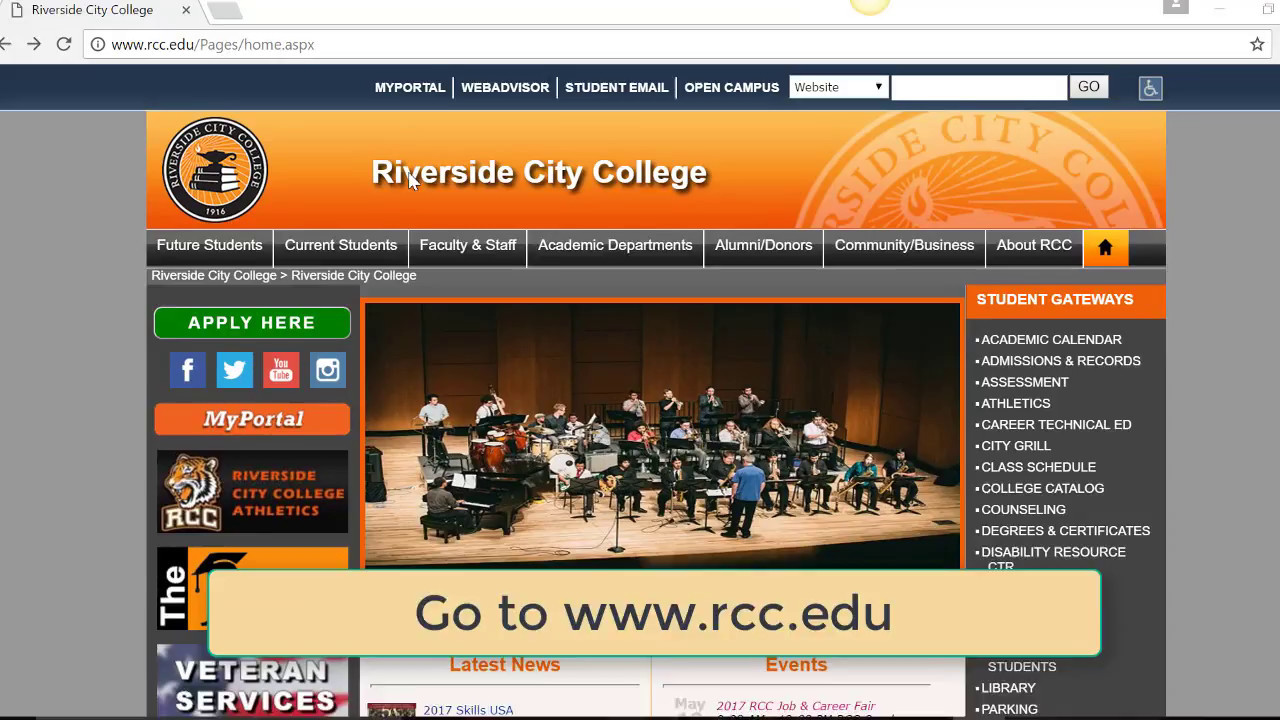Open the Current Students menu
1280x720 pixels.
(341, 246)
